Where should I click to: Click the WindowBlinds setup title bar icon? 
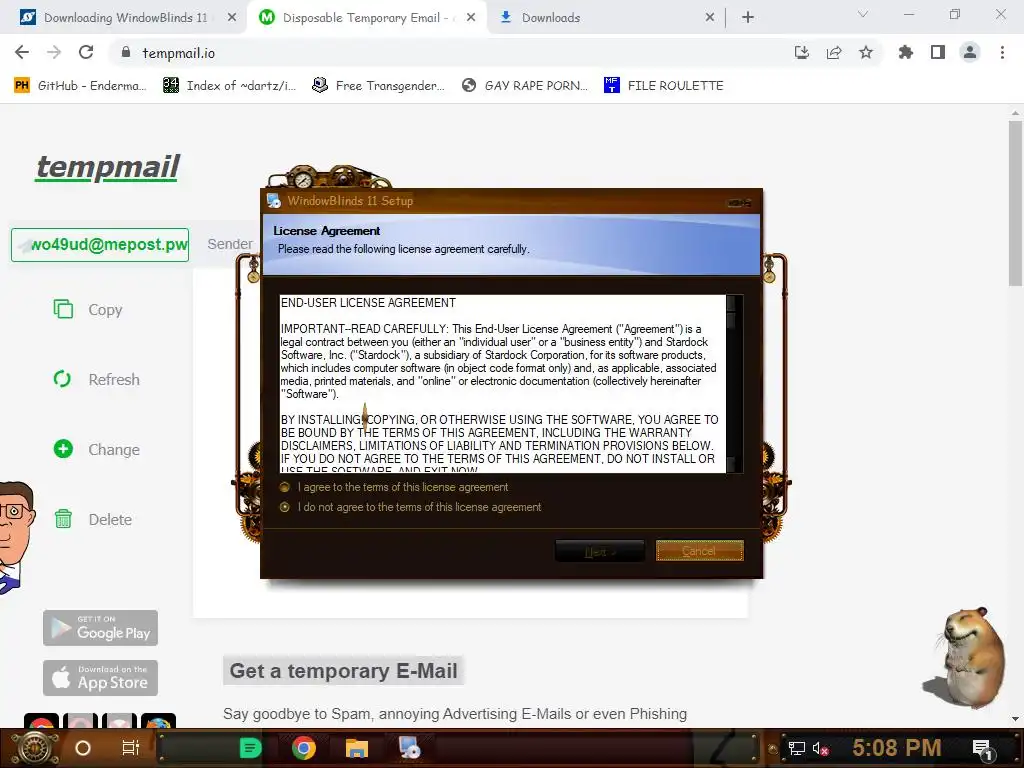pos(274,201)
